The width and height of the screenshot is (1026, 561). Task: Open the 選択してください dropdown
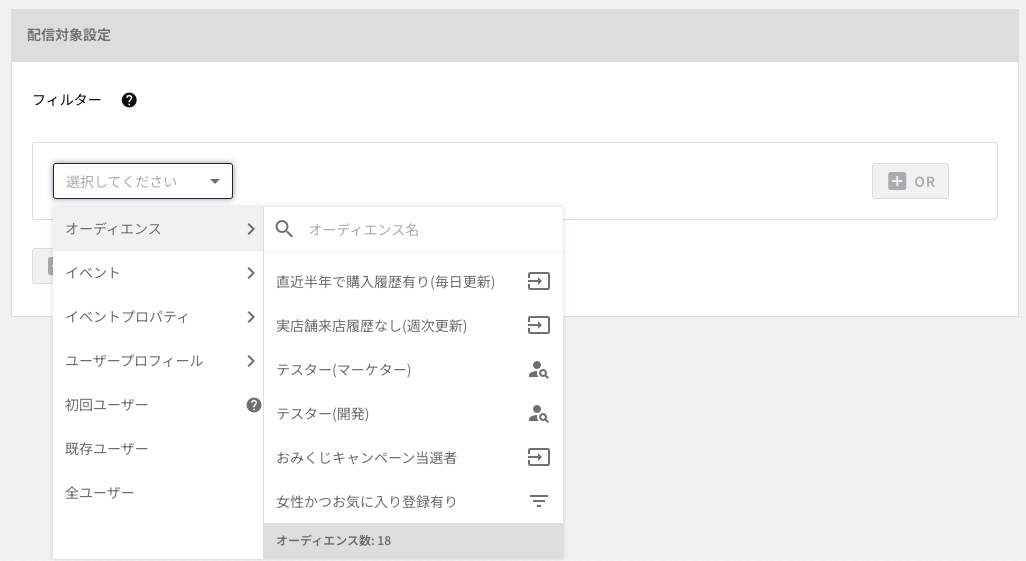143,181
